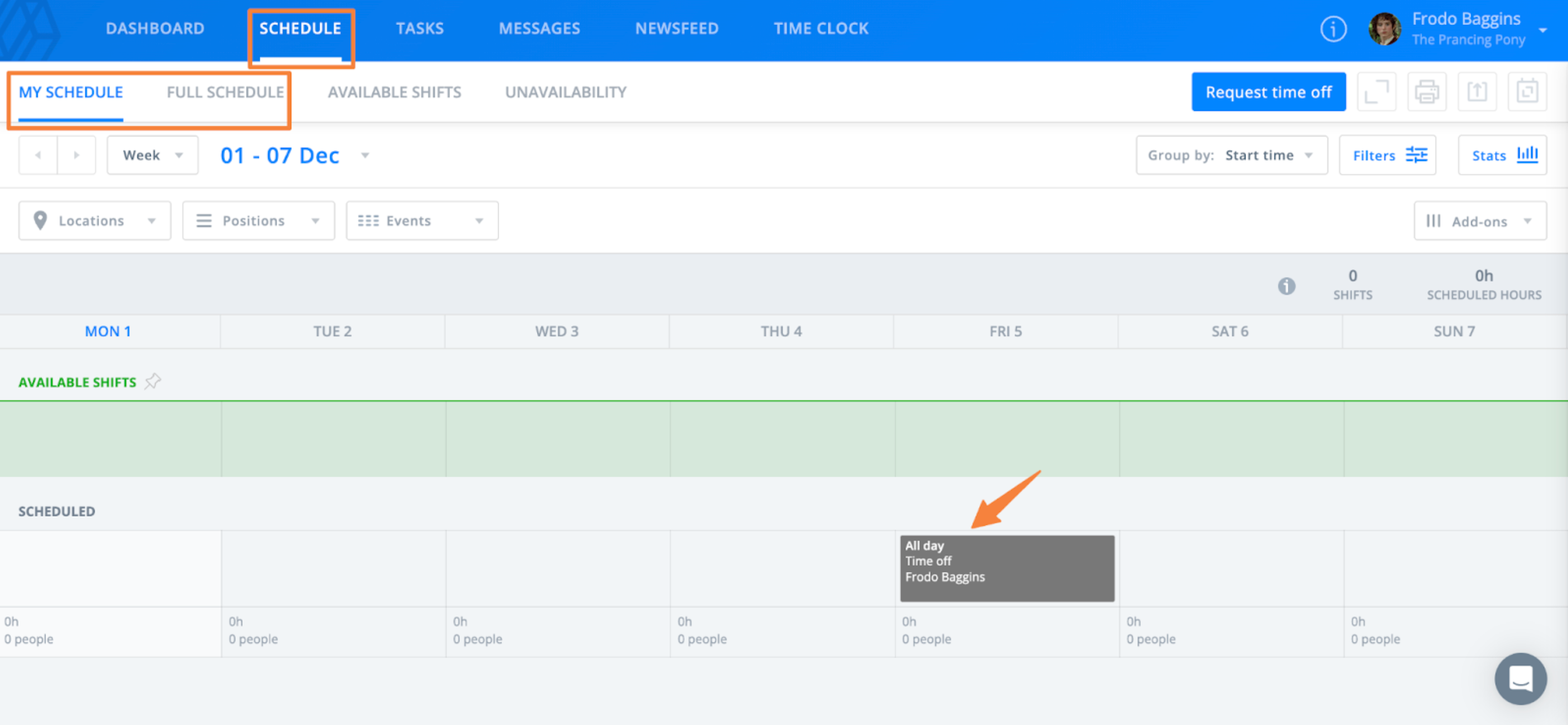Go to next week arrow
The width and height of the screenshot is (1568, 725).
[76, 155]
